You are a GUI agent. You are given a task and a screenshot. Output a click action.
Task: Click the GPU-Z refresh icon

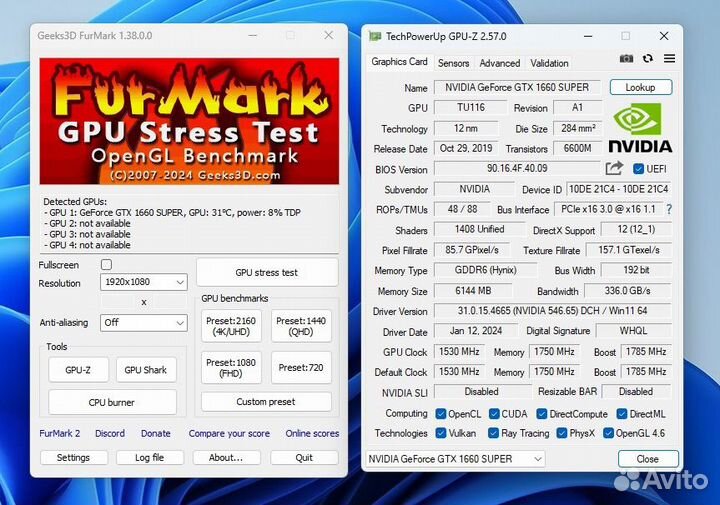pyautogui.click(x=648, y=59)
